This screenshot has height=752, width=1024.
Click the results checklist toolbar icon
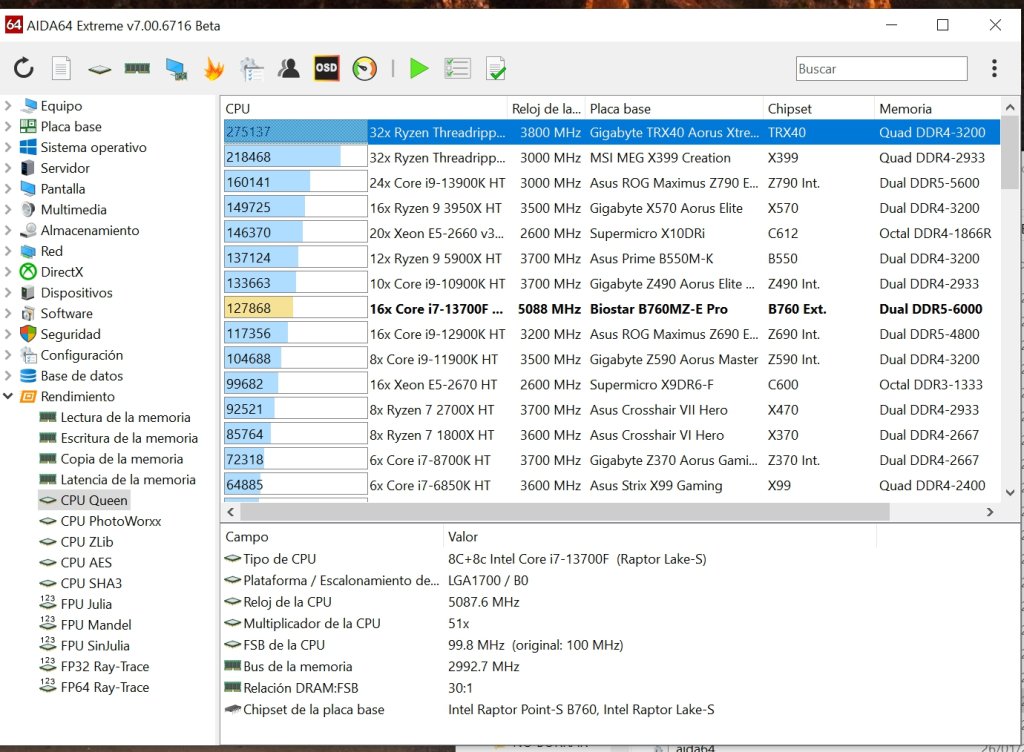(457, 68)
